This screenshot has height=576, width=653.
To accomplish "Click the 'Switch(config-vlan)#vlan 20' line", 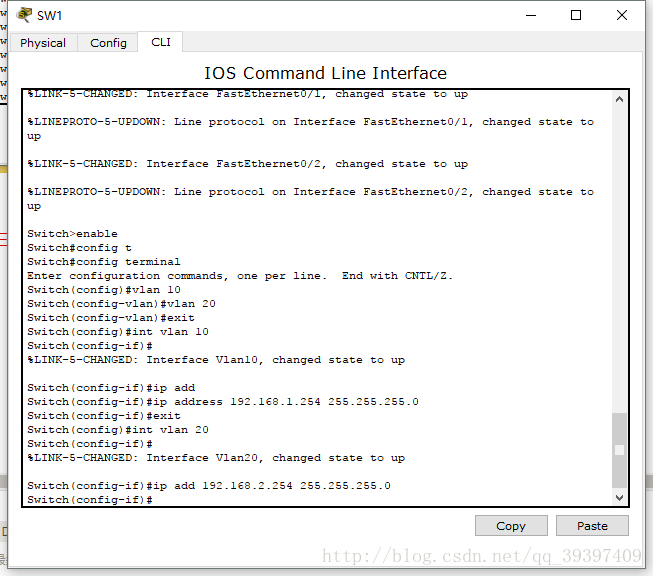I will pos(121,304).
